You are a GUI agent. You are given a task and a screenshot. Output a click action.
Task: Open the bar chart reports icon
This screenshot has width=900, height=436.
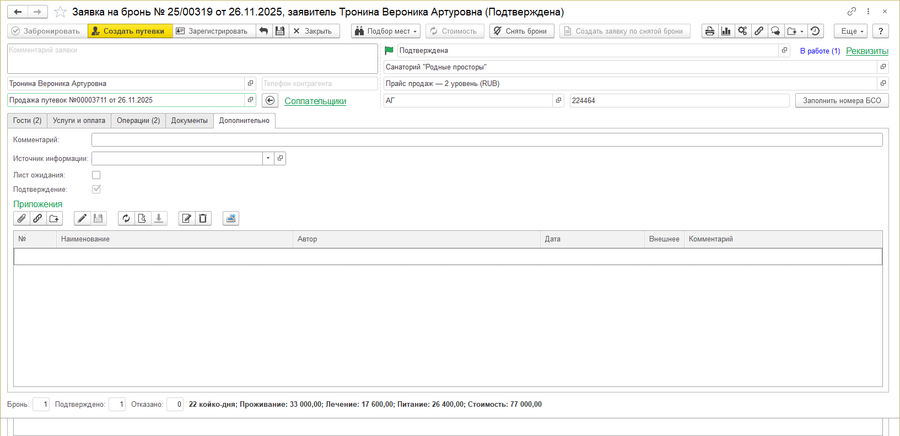coord(726,31)
